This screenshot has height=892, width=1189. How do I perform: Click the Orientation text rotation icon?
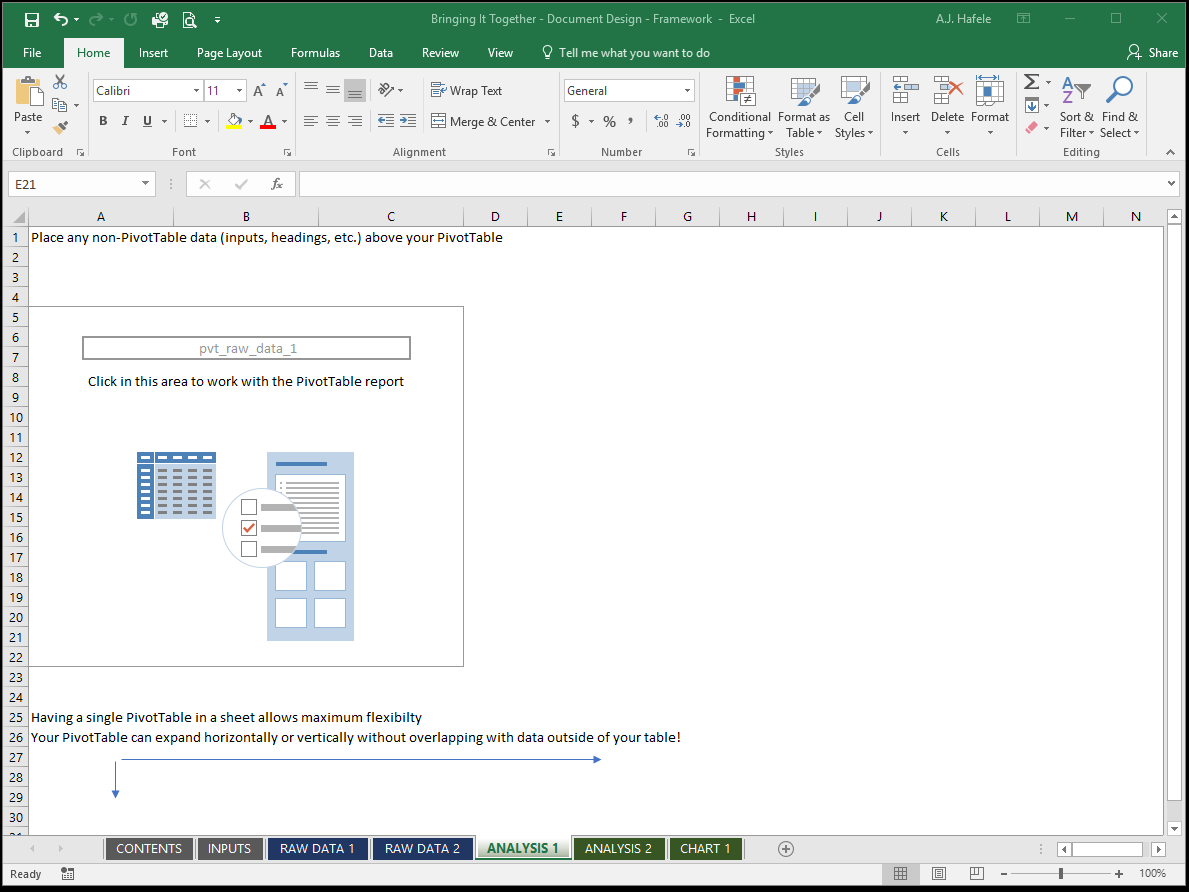point(387,90)
